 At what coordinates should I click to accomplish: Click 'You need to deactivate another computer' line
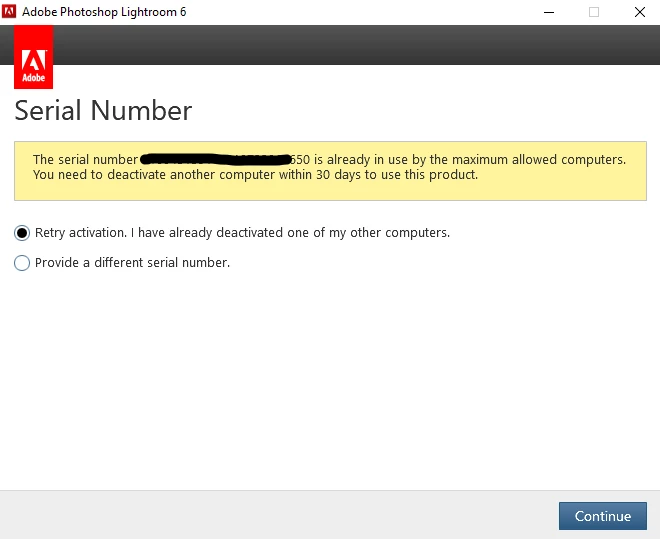coord(255,175)
